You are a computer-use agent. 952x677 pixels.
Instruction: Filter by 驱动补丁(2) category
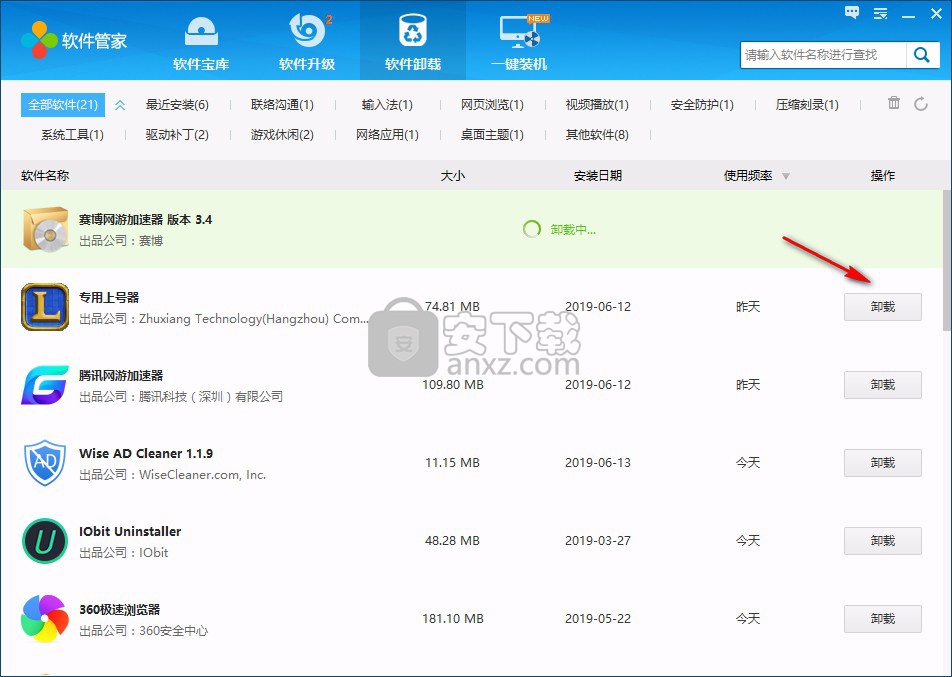[x=177, y=134]
